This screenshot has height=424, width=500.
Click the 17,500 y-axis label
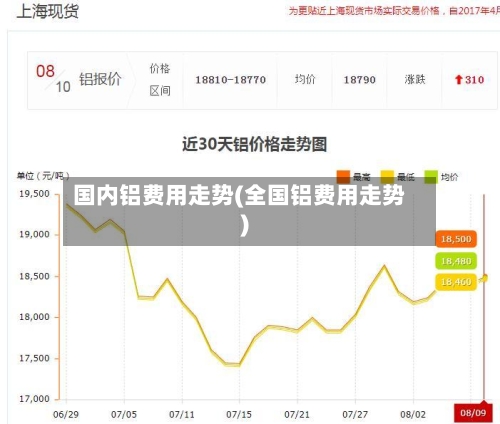(x=34, y=359)
